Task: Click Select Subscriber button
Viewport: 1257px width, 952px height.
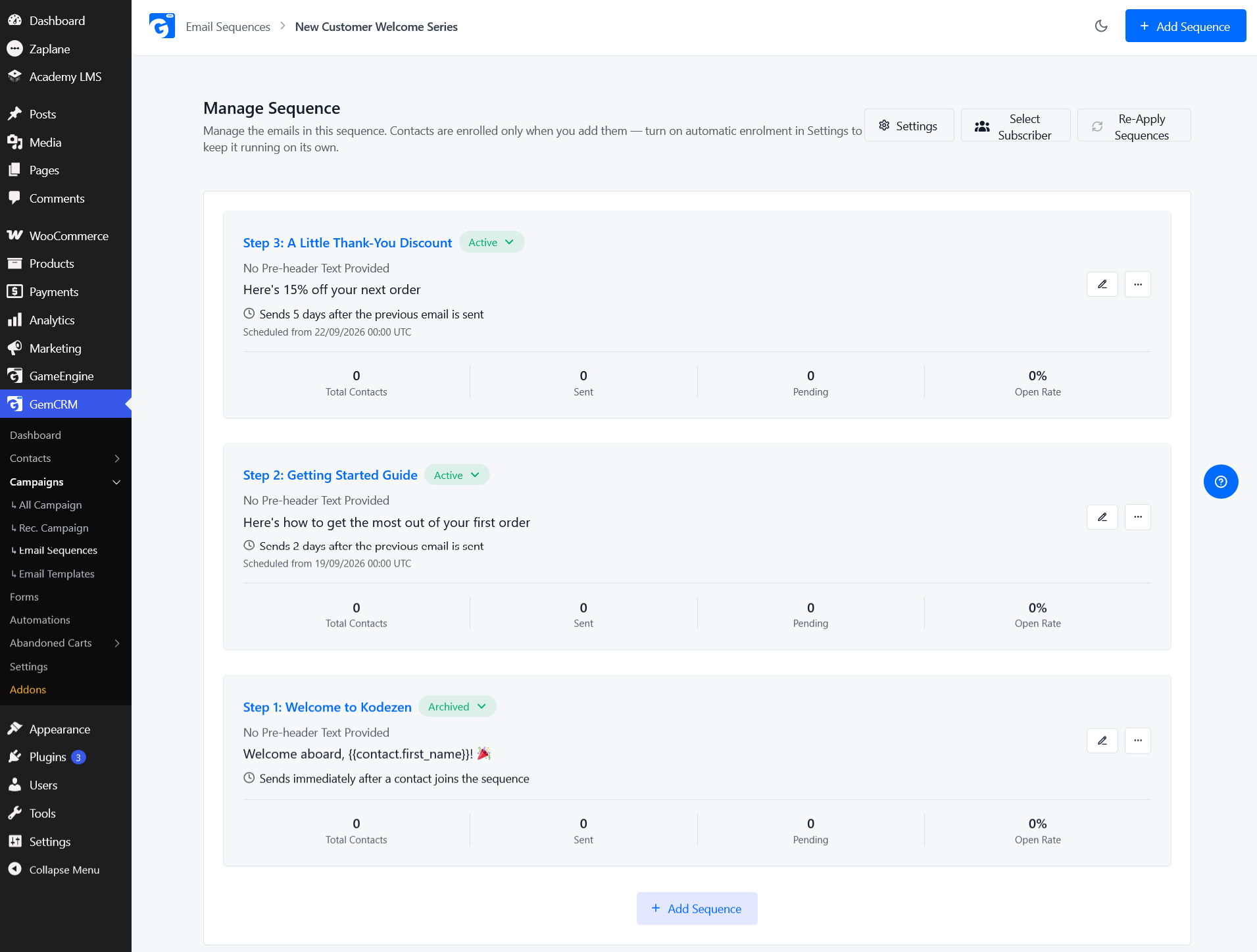Action: tap(1016, 125)
